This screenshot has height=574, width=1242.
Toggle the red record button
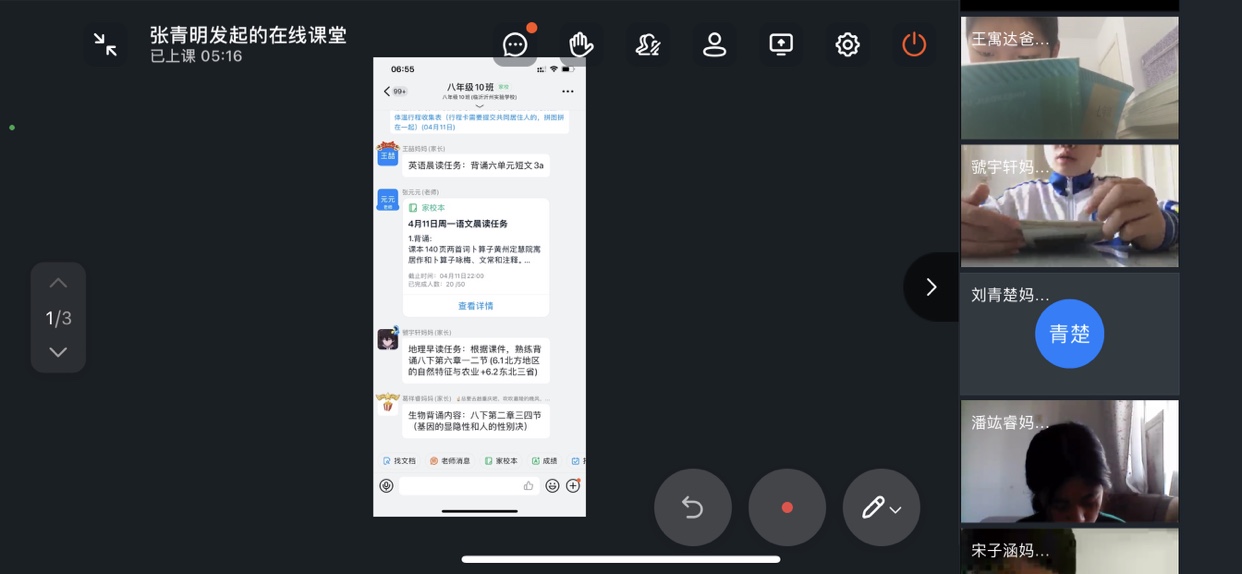point(787,508)
